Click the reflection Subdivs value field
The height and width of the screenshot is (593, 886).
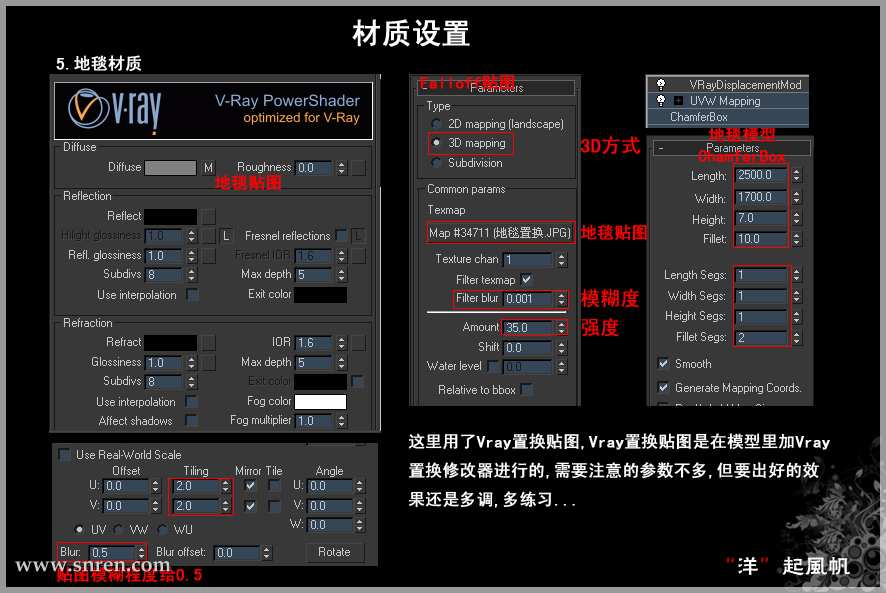pyautogui.click(x=164, y=275)
